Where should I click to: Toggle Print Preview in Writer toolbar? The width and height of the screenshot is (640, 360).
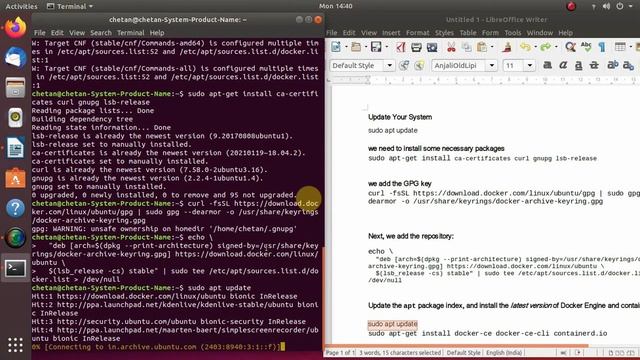coord(432,47)
